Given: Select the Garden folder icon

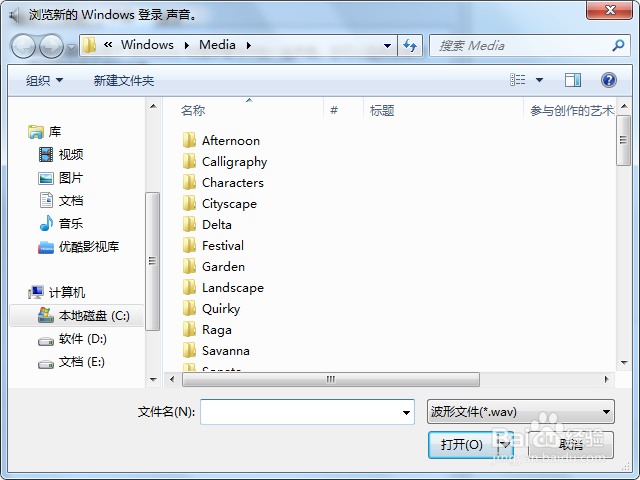Looking at the screenshot, I should coord(189,267).
